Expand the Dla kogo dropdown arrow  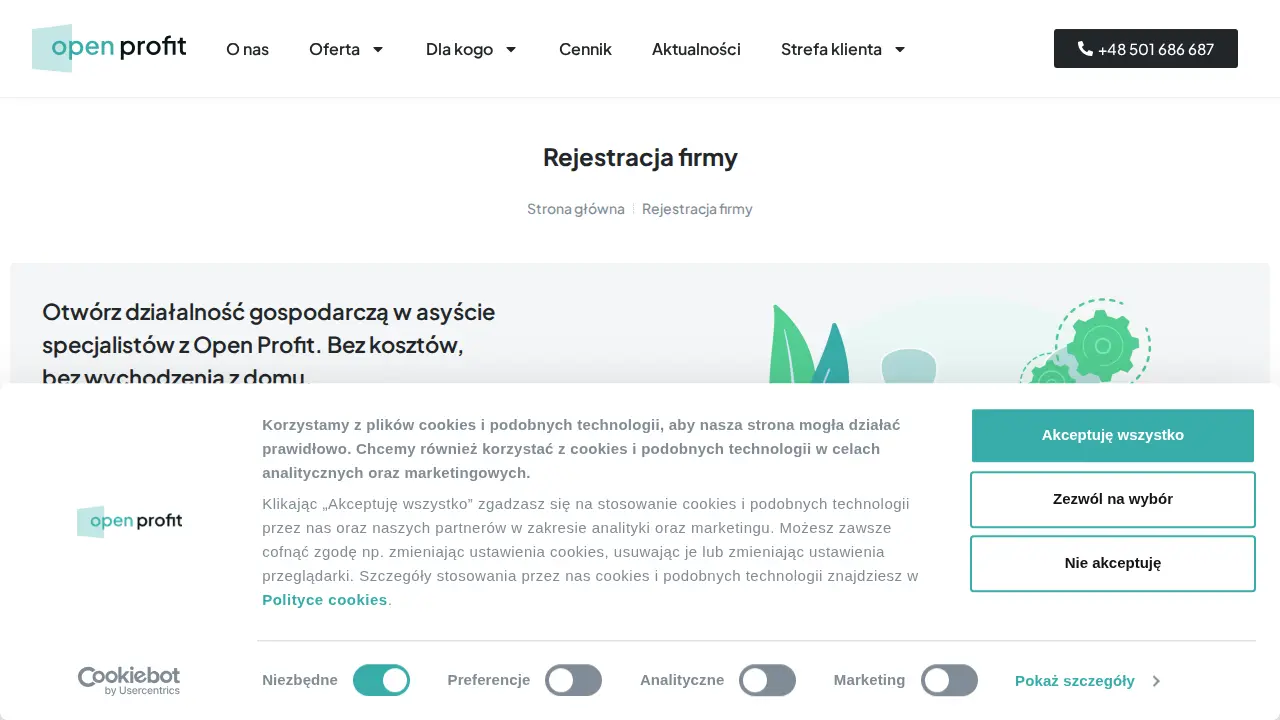point(511,49)
